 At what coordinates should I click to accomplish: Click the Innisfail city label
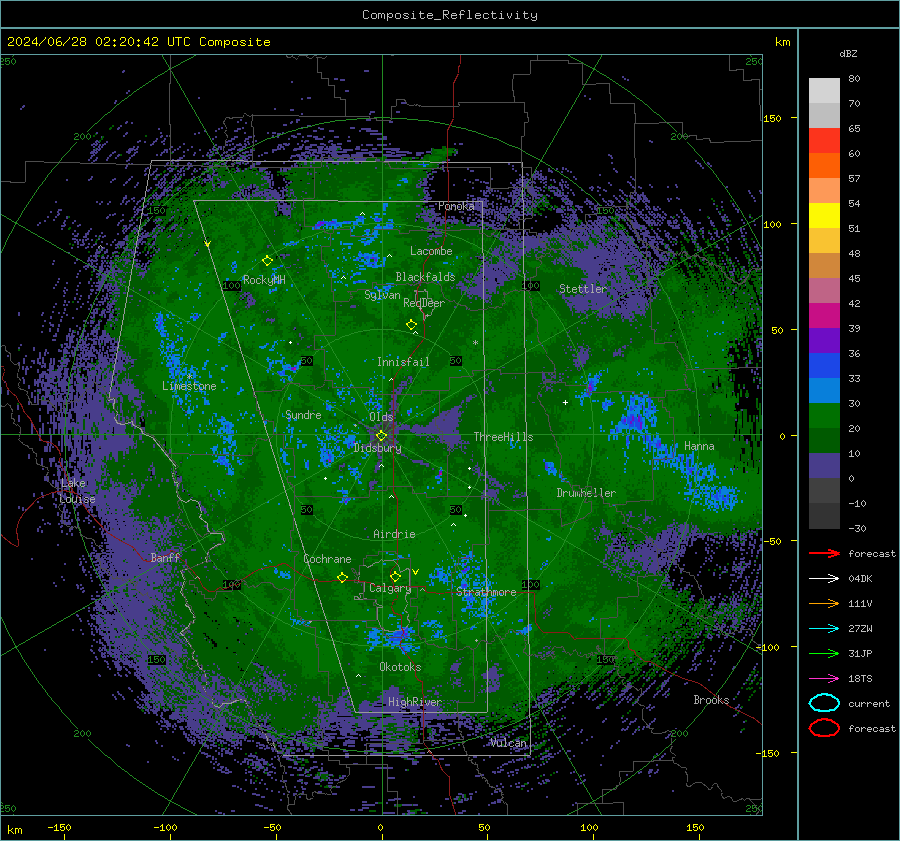point(403,362)
